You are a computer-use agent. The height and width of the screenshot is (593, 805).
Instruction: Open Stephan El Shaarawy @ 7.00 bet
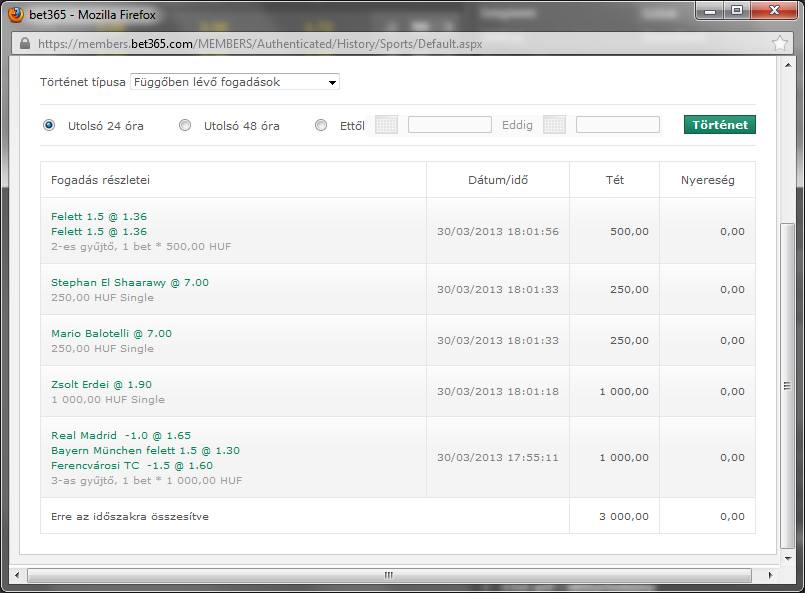coord(130,283)
